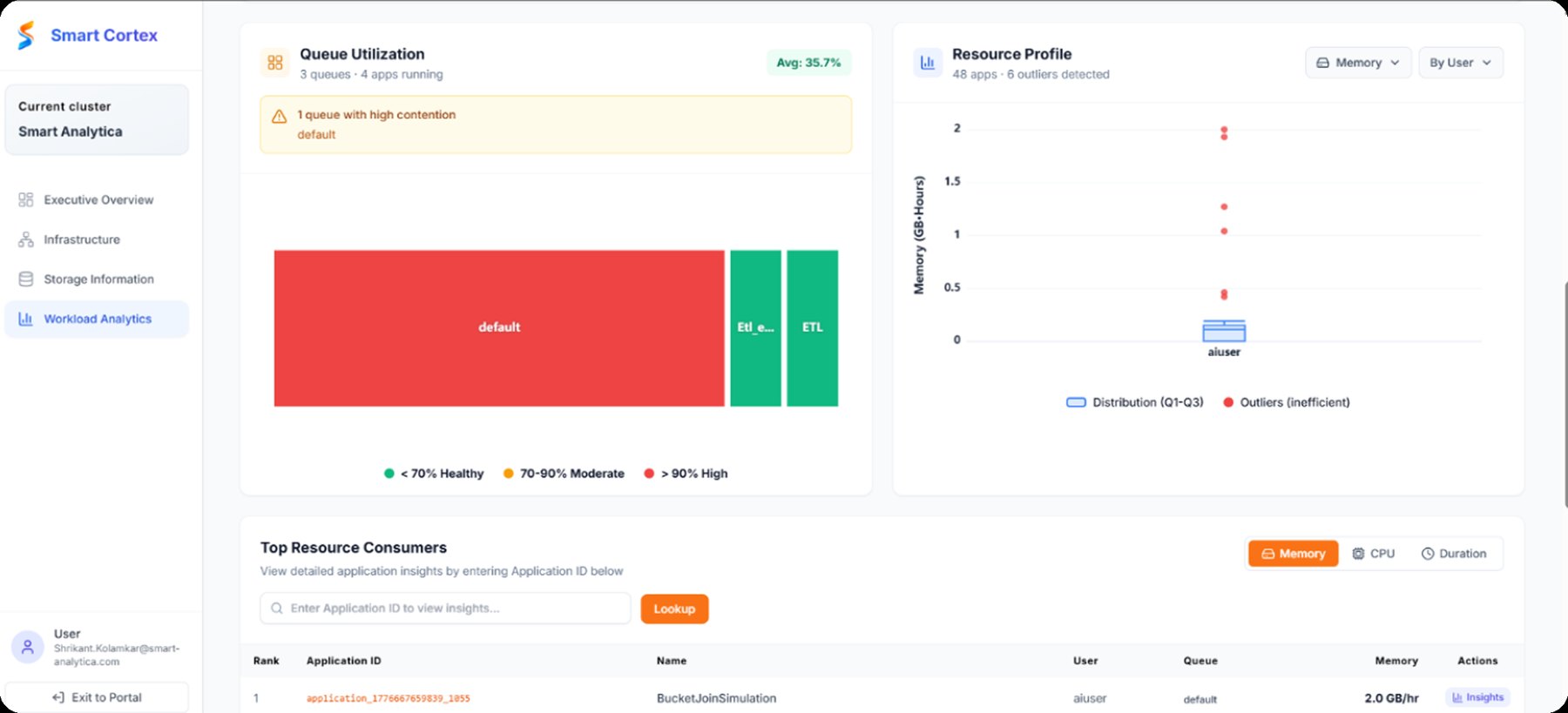Go to Storage Information
Screen dimensions: 1568x713
click(97, 279)
